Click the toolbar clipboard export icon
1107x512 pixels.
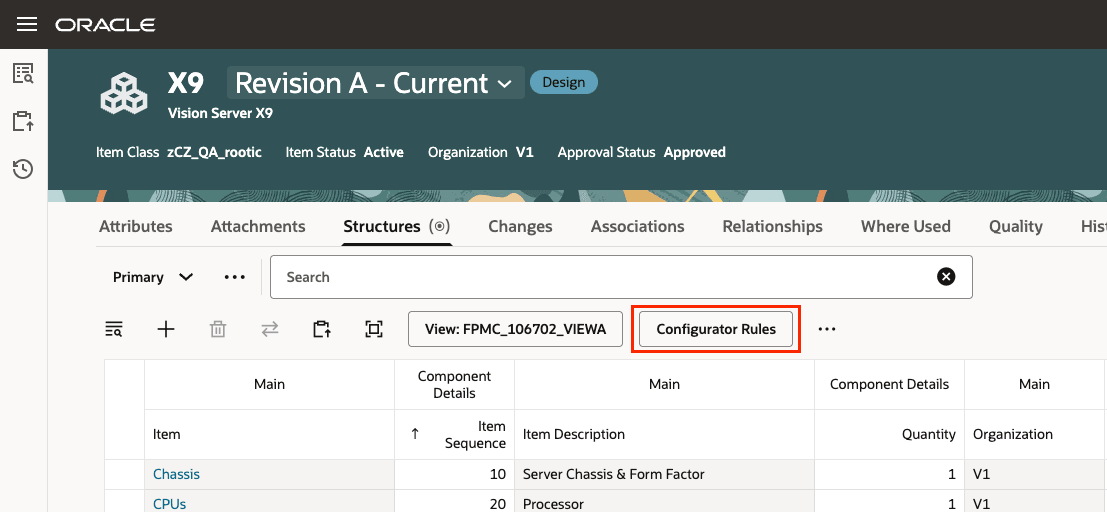pos(322,329)
